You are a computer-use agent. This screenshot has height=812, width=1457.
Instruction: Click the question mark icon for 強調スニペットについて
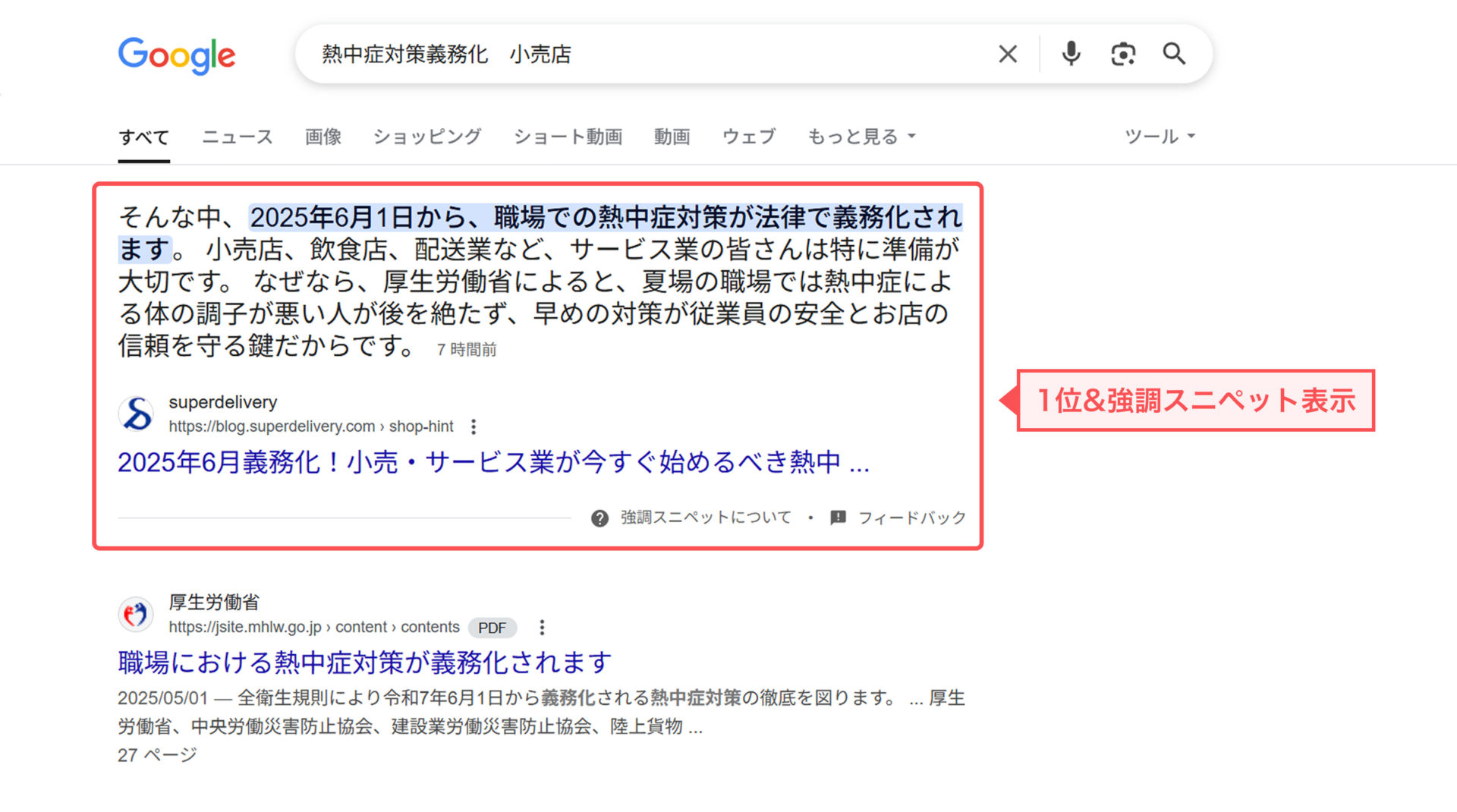click(599, 518)
